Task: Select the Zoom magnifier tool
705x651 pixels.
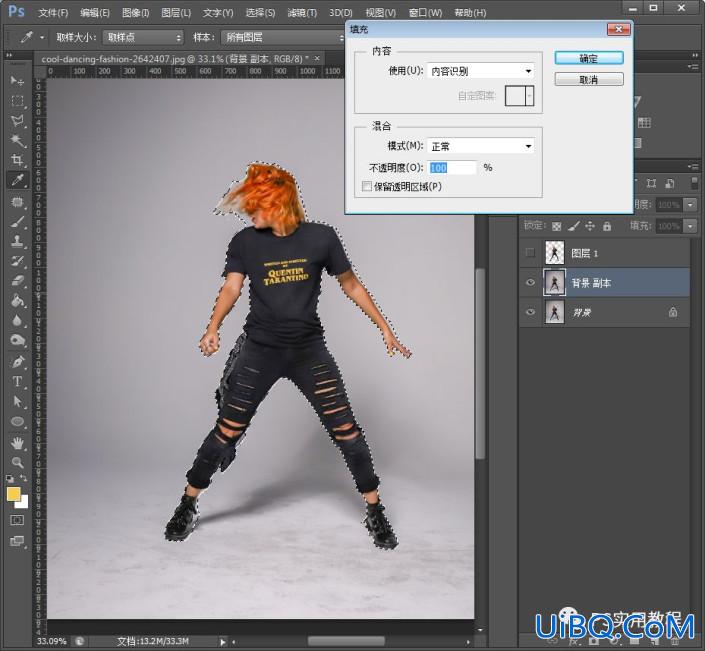Action: 17,462
